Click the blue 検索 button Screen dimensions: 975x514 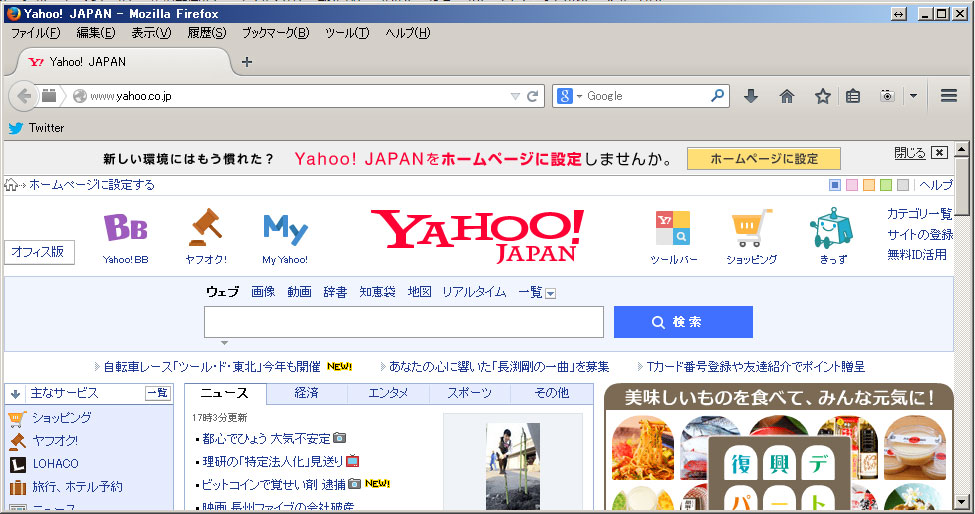pyautogui.click(x=683, y=322)
